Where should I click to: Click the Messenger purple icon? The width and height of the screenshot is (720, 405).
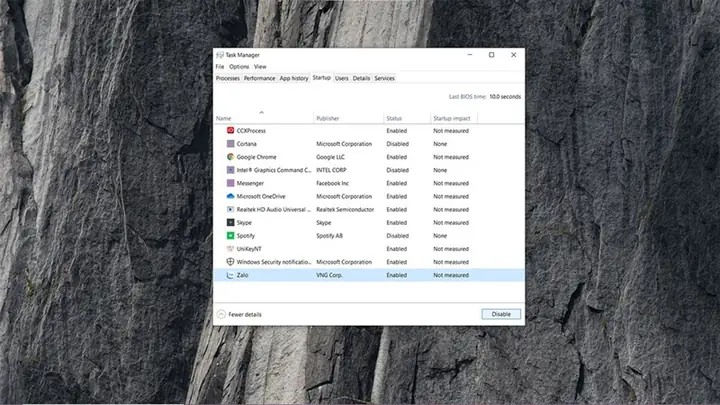(x=231, y=183)
